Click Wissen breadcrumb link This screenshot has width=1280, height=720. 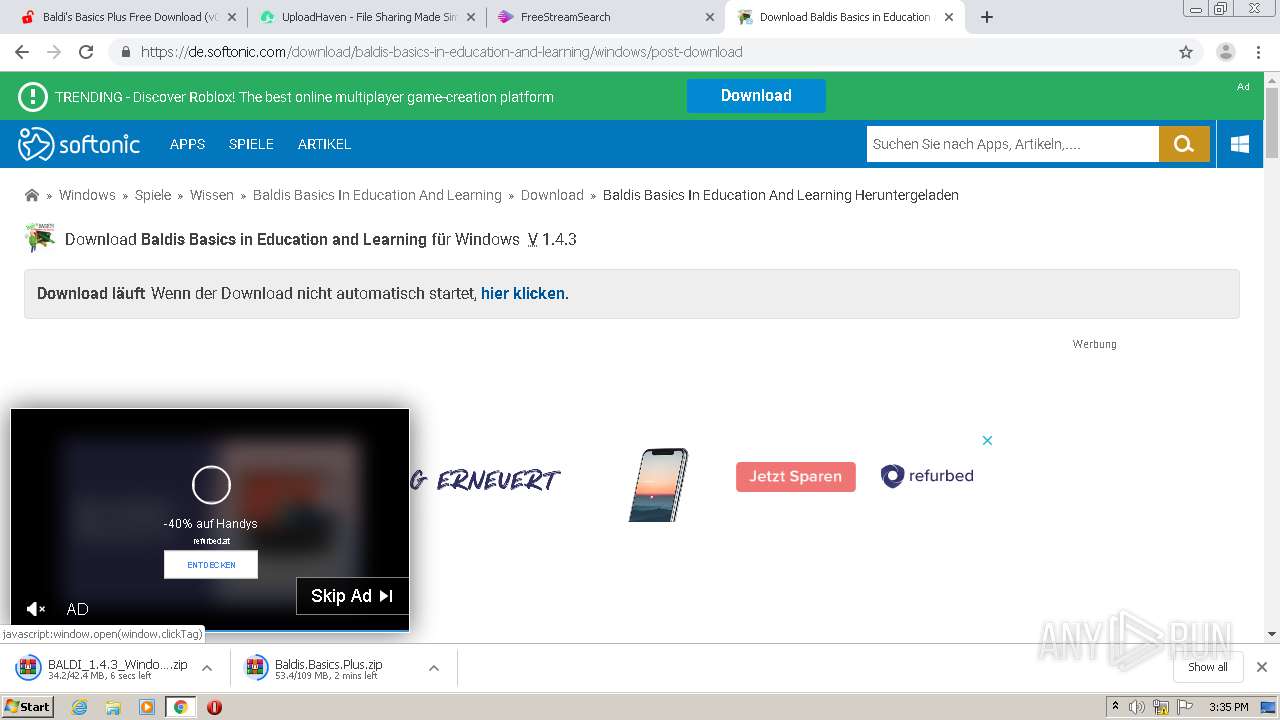click(x=212, y=195)
